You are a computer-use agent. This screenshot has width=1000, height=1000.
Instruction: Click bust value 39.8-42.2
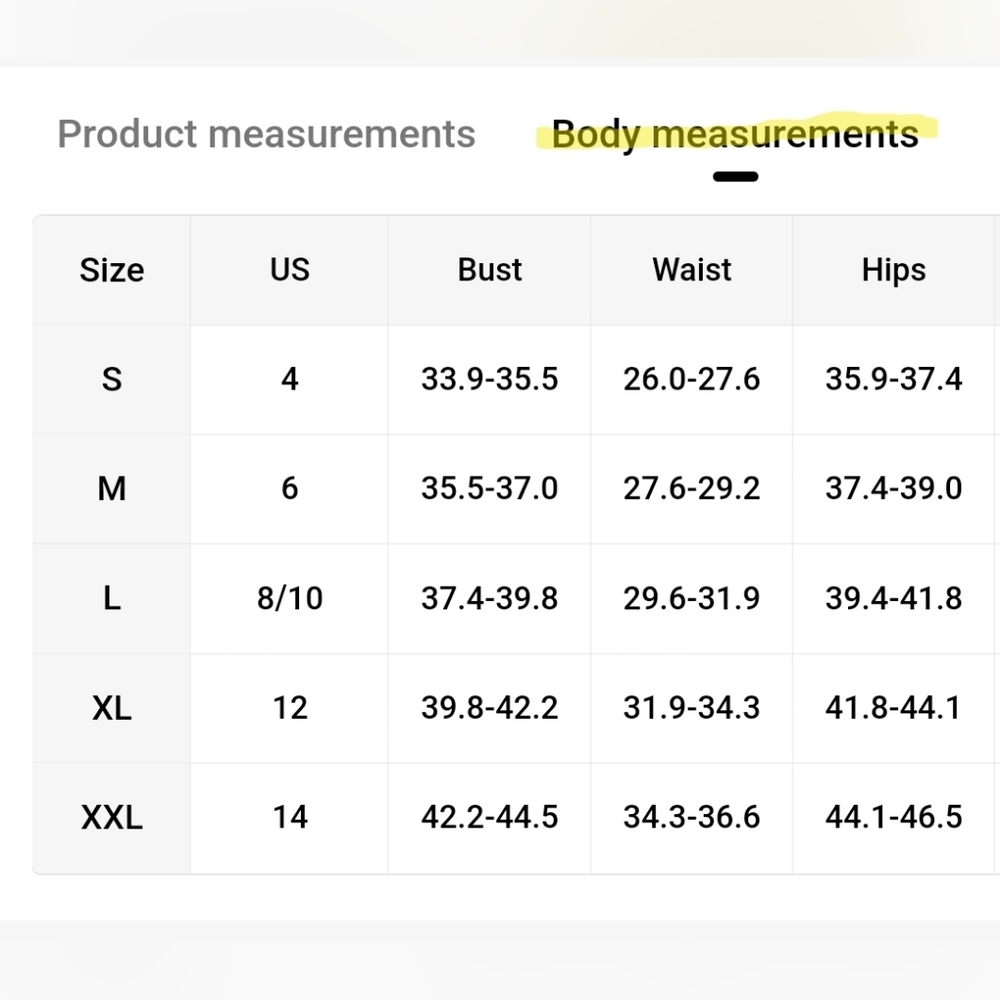[489, 709]
